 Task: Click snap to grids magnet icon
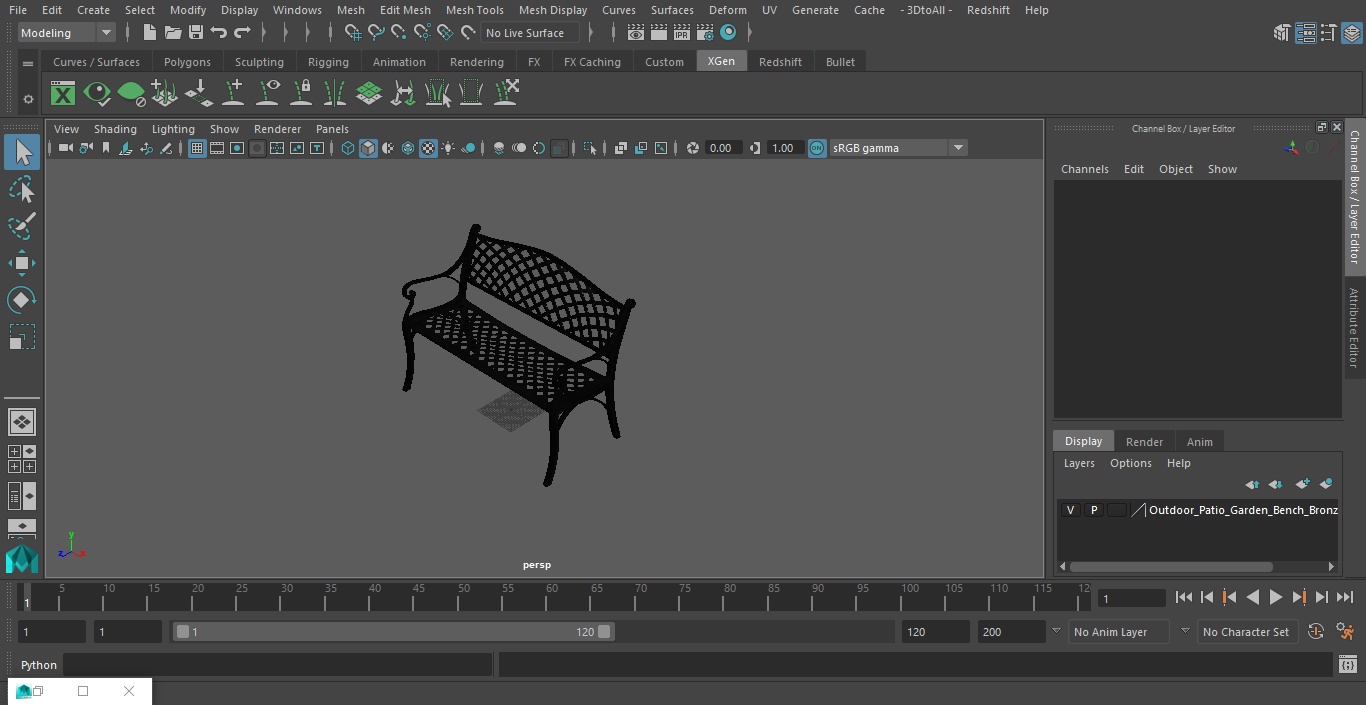point(353,33)
